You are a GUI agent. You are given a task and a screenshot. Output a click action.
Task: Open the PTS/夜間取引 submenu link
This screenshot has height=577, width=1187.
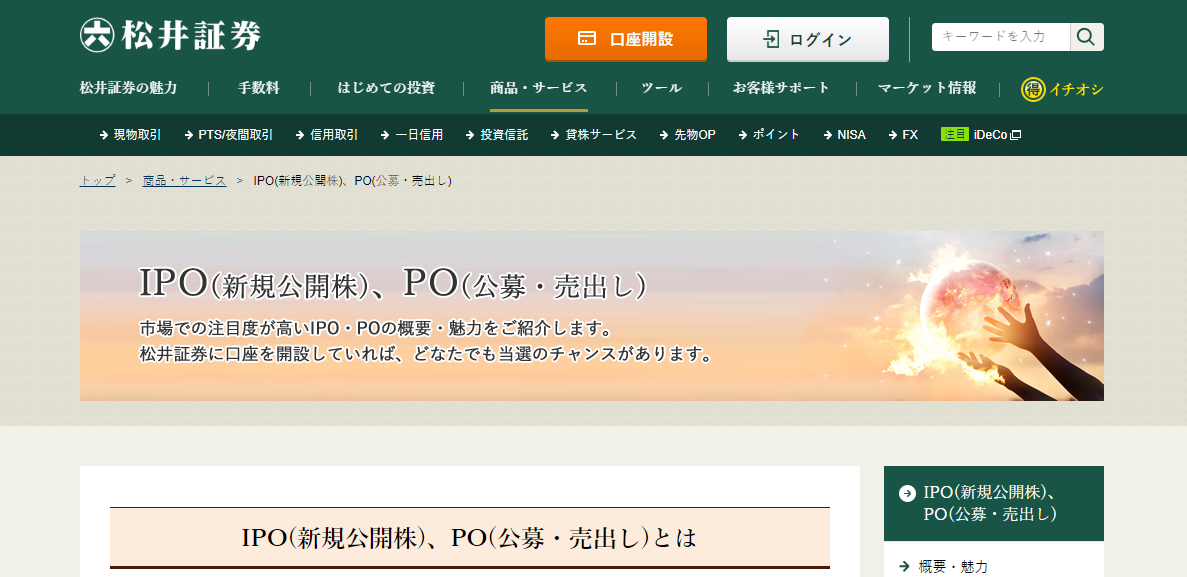pos(234,135)
